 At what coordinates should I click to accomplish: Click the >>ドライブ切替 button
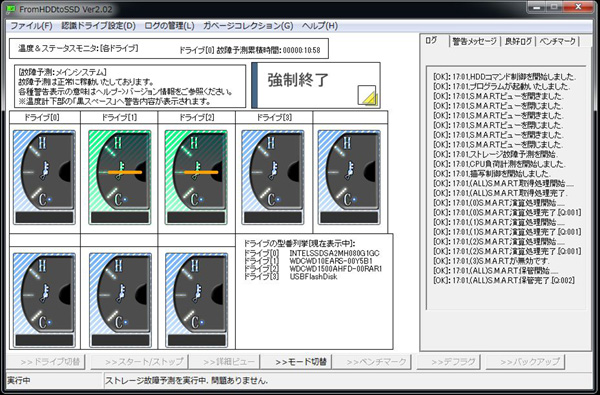click(x=46, y=362)
